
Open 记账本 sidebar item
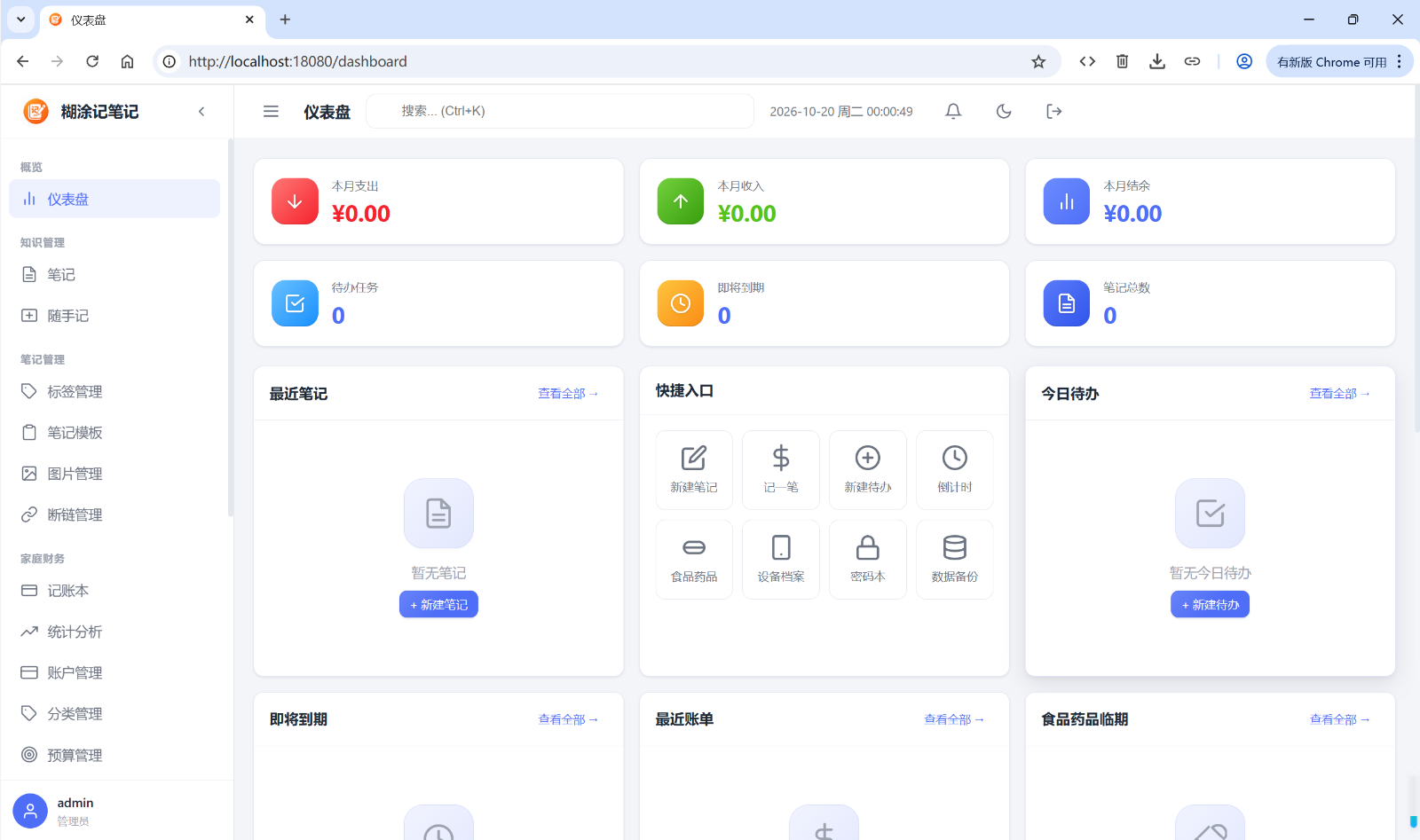point(114,591)
